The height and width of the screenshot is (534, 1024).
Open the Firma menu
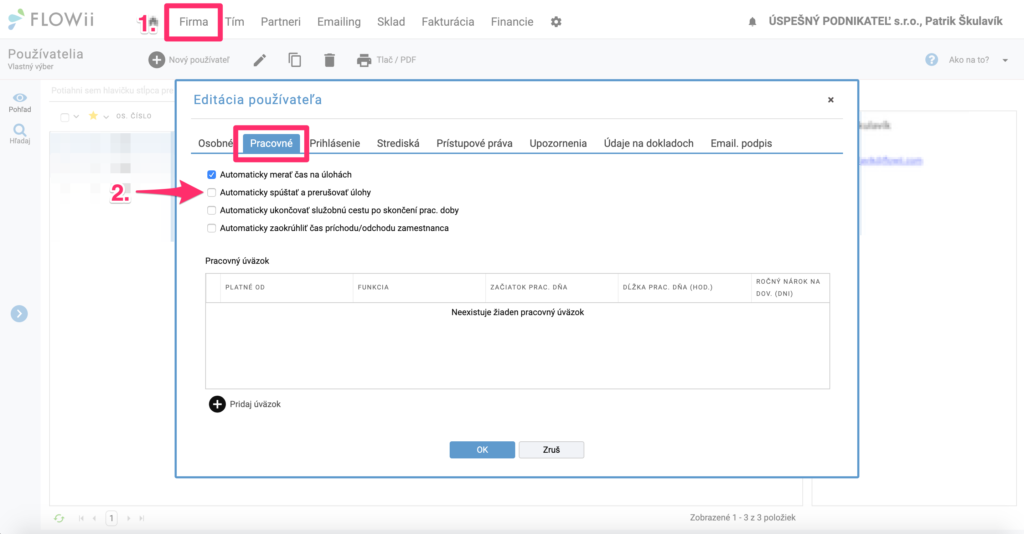(193, 22)
